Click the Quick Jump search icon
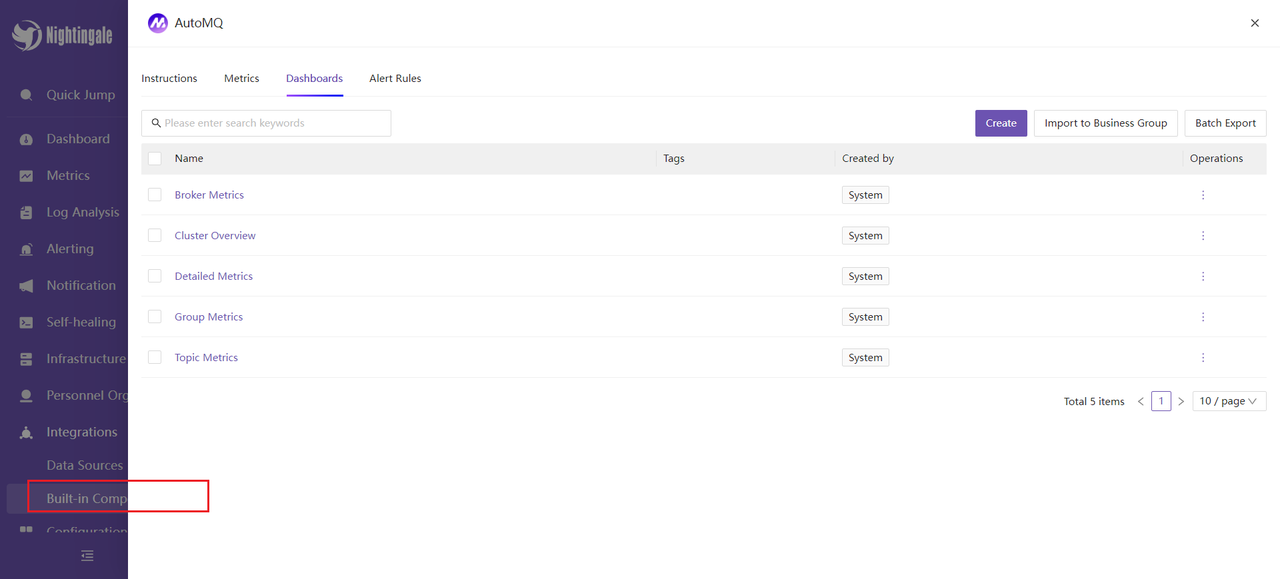1280x579 pixels. [x=27, y=95]
